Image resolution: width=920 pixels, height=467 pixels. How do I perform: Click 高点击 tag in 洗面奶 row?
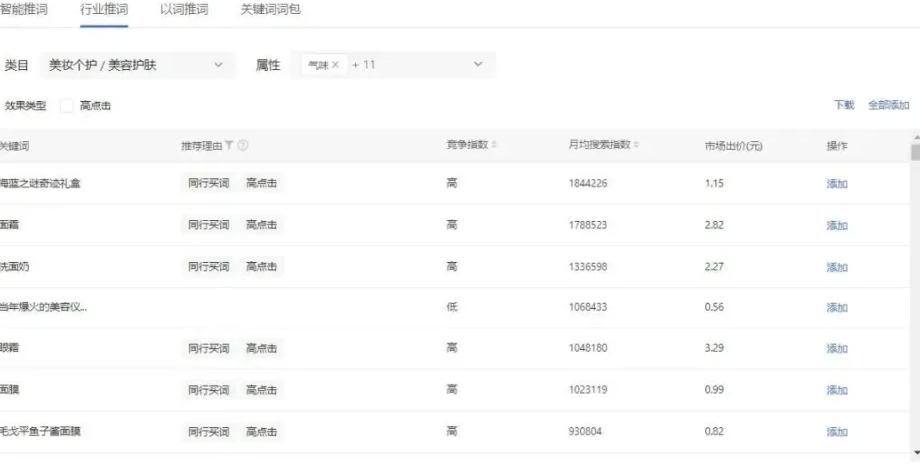pos(261,266)
